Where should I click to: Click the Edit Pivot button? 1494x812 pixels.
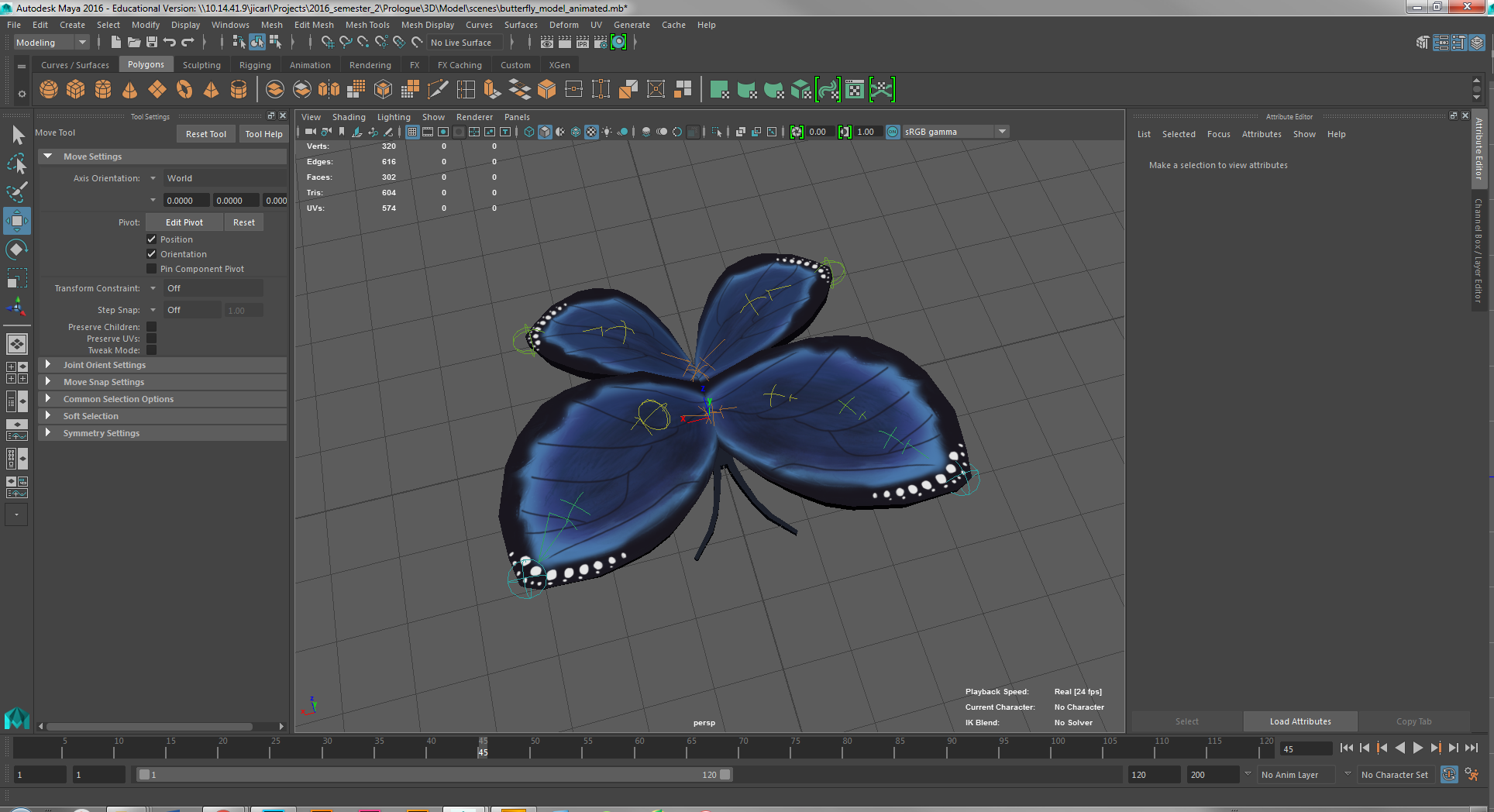(x=184, y=222)
